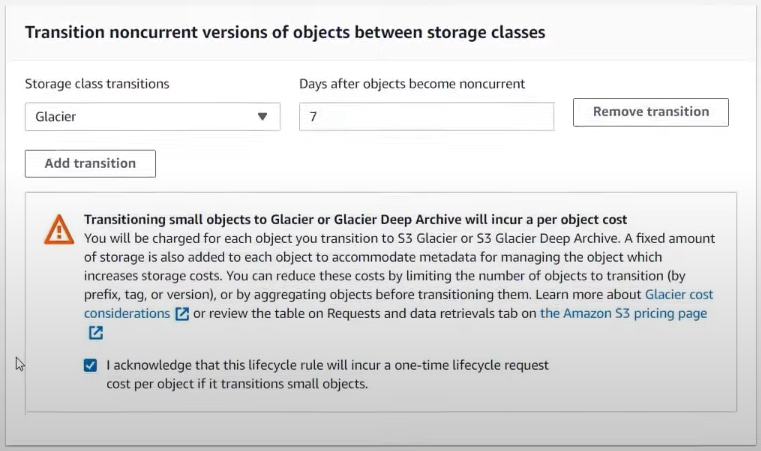Image resolution: width=761 pixels, height=451 pixels.
Task: Click the acknowledgement label text beside checkbox
Action: (327, 374)
